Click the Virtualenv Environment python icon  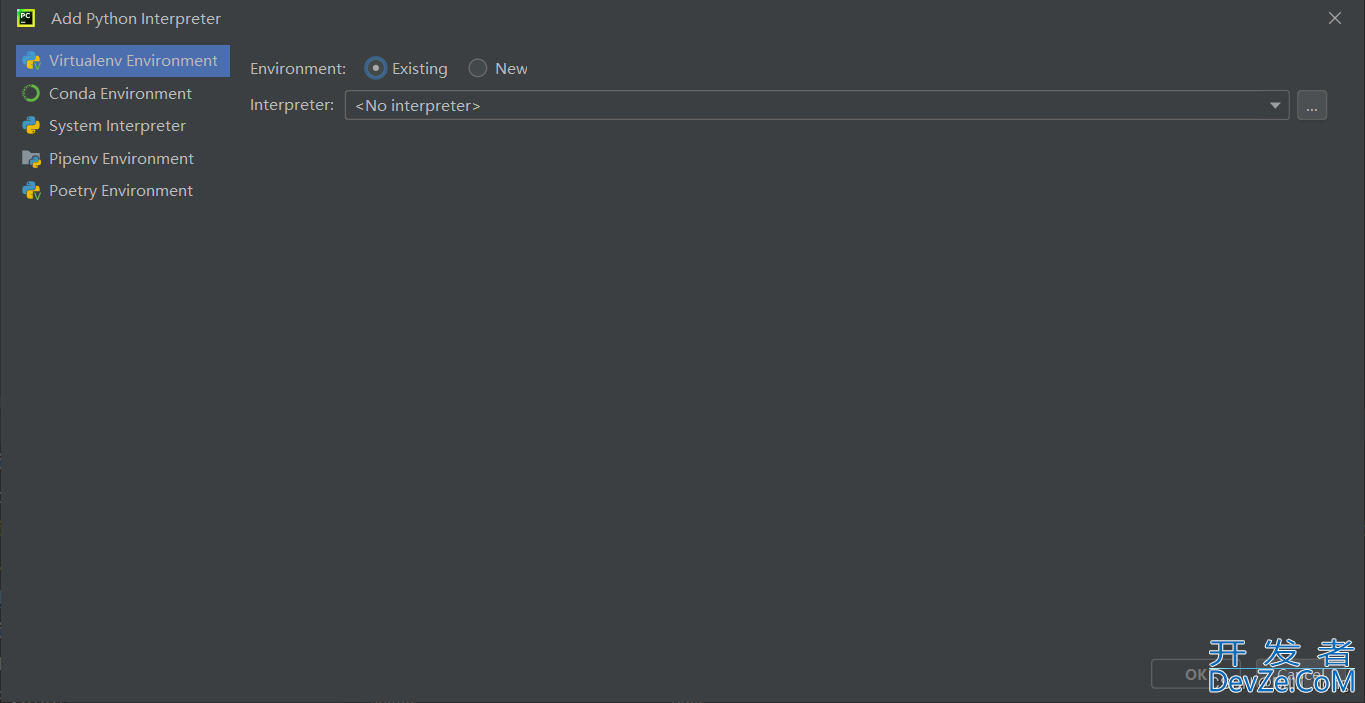click(32, 61)
